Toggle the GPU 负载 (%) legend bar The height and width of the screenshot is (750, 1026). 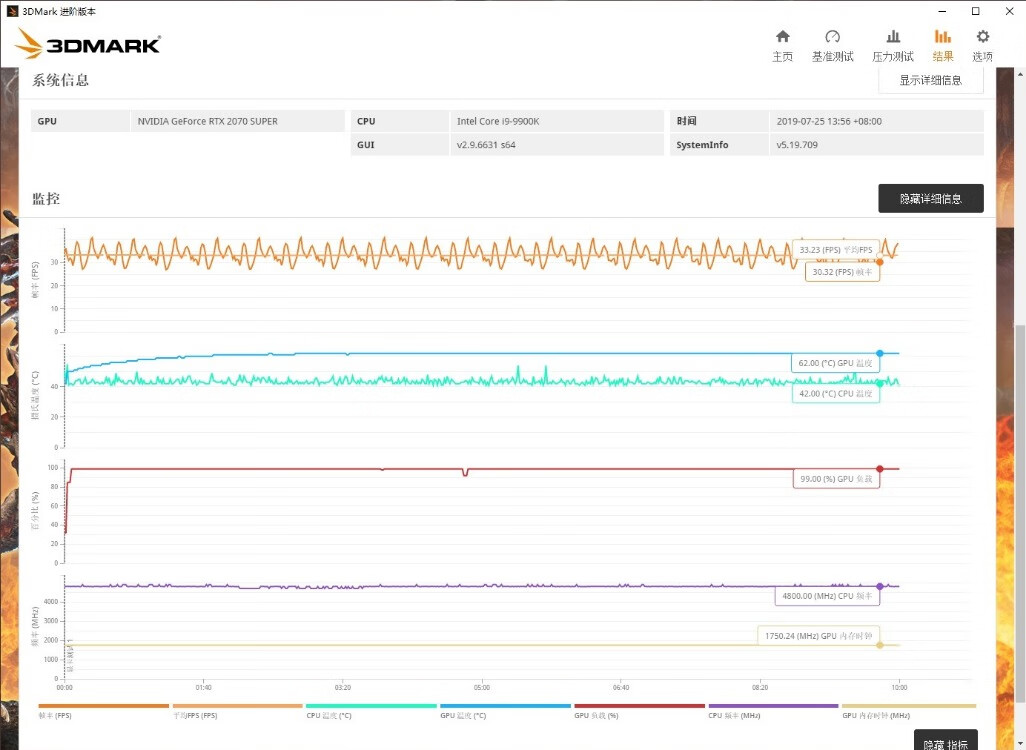click(639, 706)
